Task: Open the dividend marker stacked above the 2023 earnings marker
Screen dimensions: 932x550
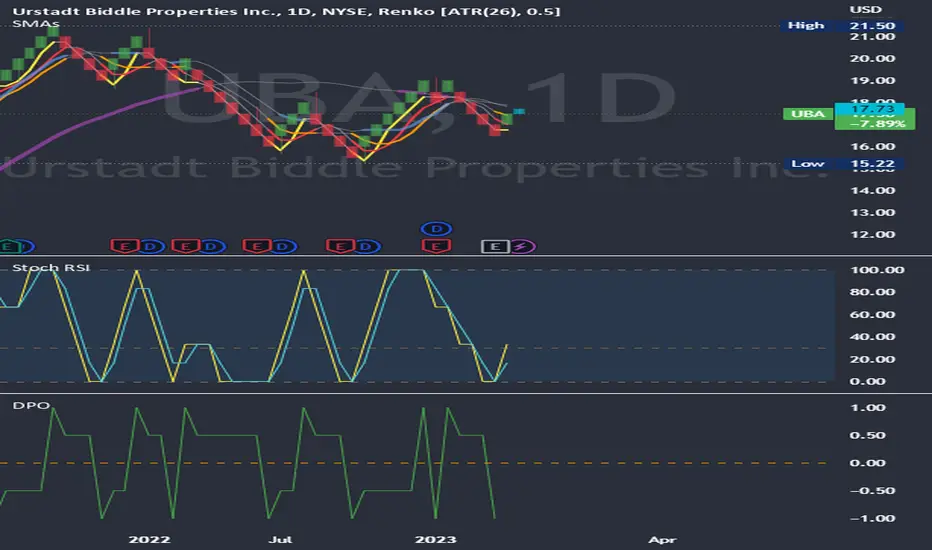Action: [x=436, y=228]
